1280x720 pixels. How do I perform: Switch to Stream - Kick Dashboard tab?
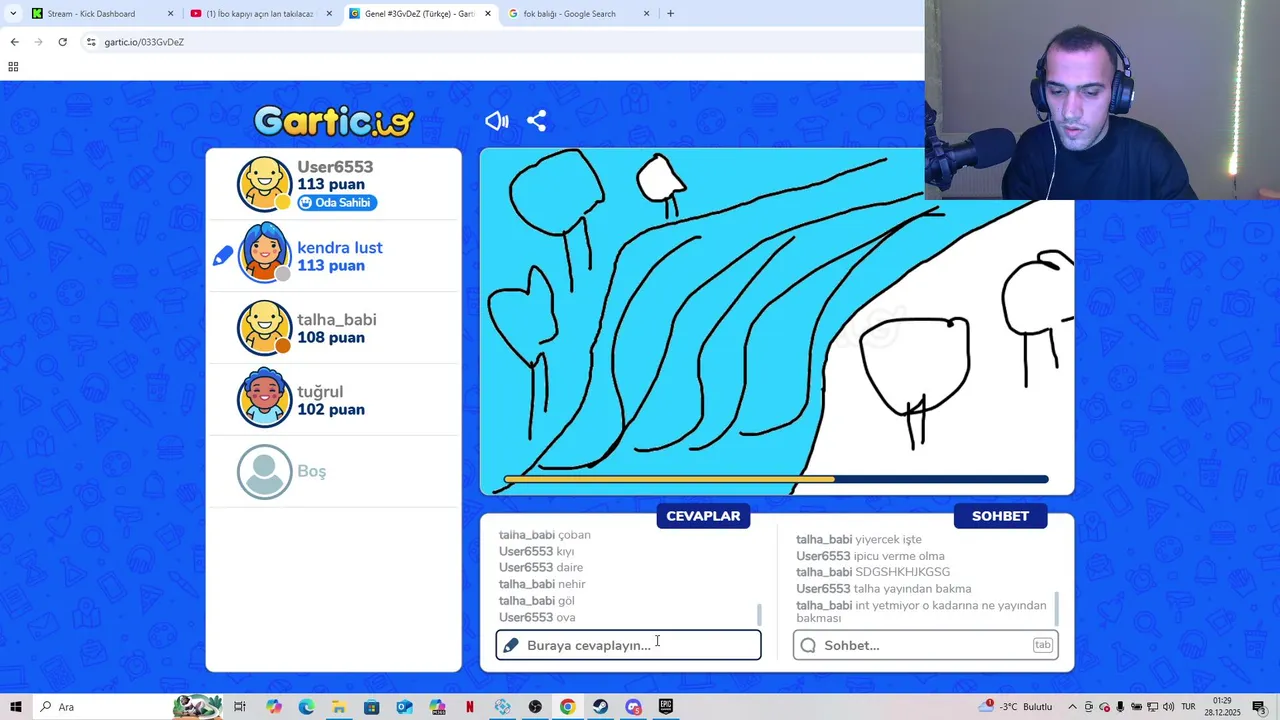(103, 14)
